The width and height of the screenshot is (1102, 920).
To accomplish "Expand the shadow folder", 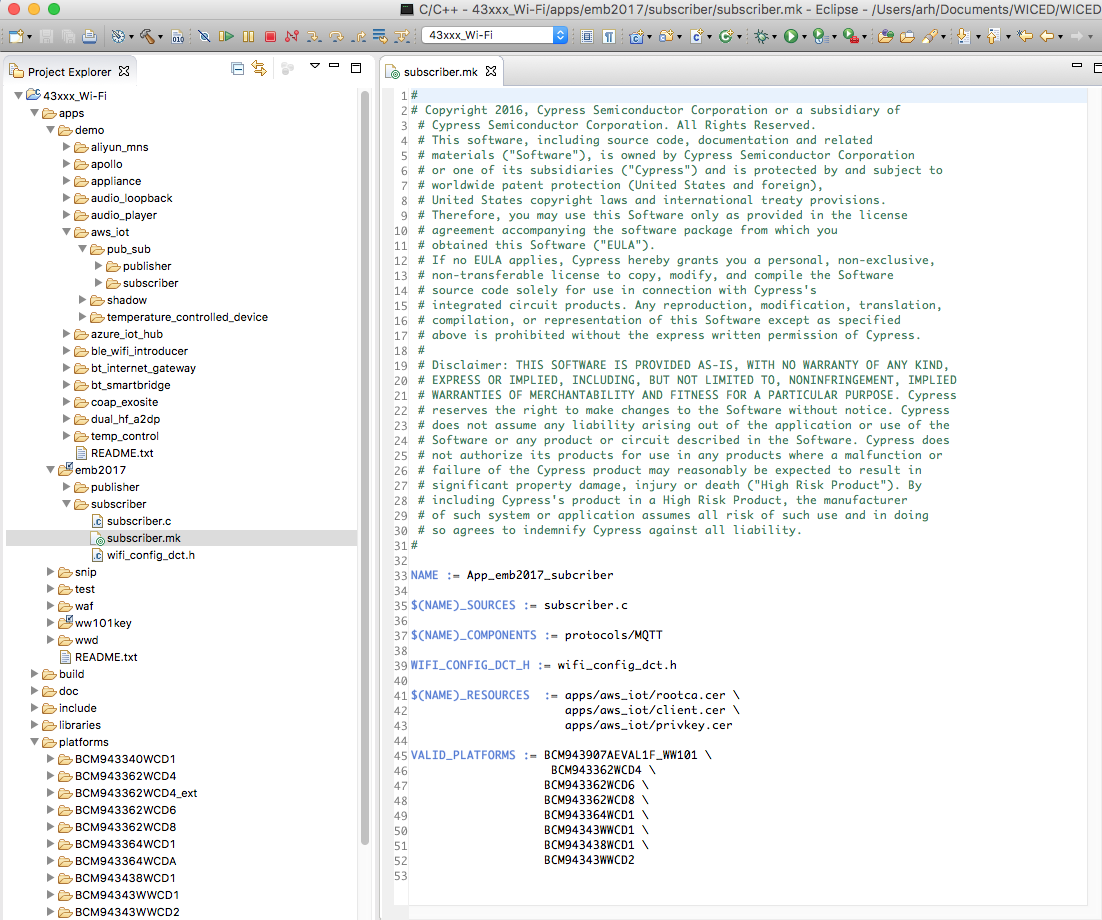I will (x=82, y=300).
